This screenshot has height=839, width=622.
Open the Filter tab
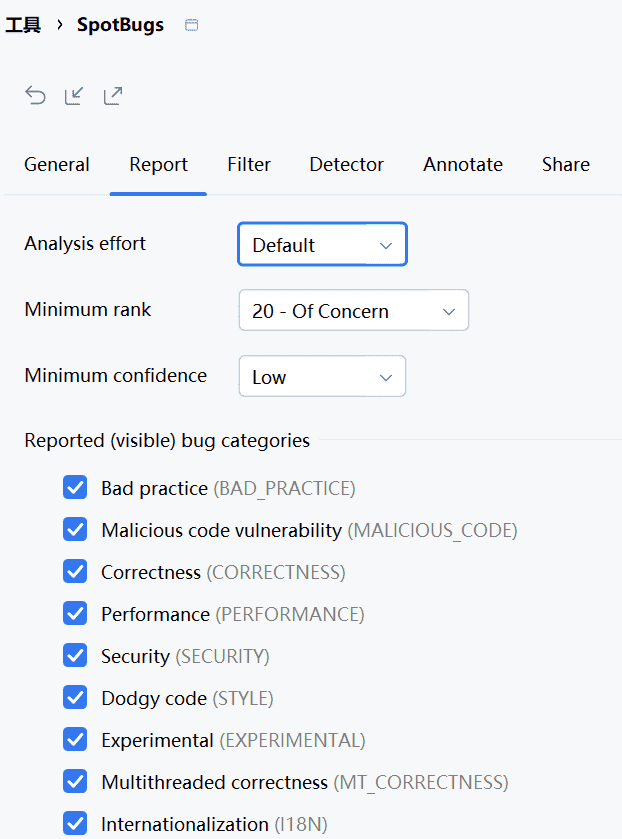[x=249, y=165]
